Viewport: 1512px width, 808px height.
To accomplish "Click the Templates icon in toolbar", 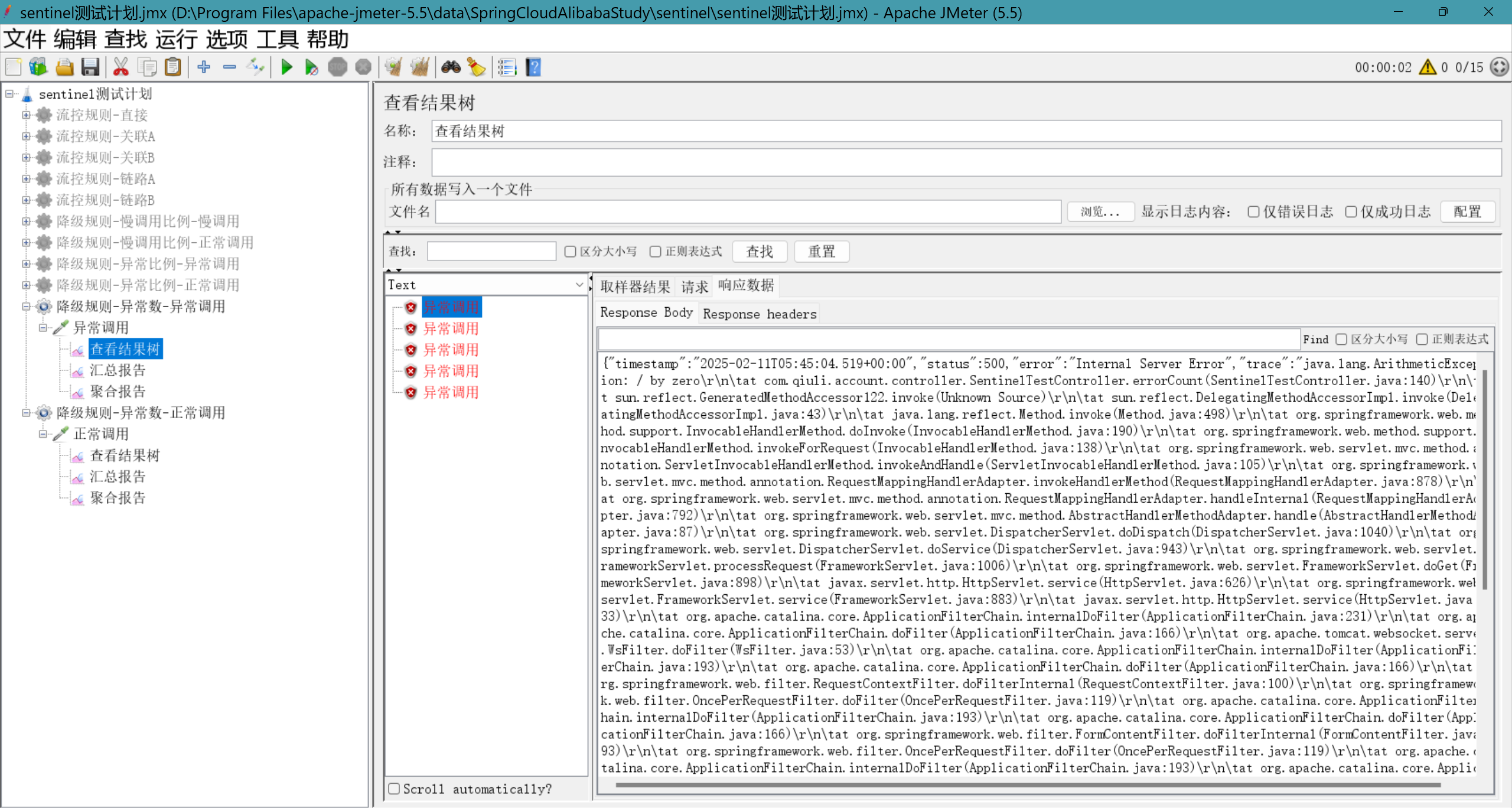I will coord(38,67).
